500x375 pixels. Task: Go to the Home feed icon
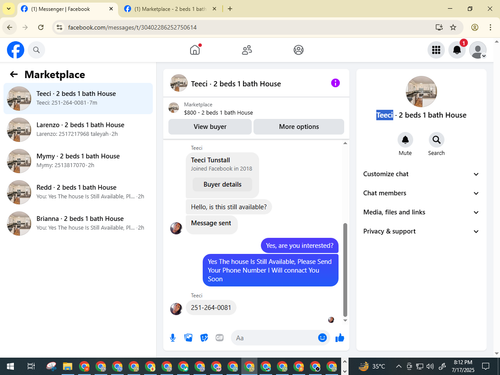tap(195, 50)
